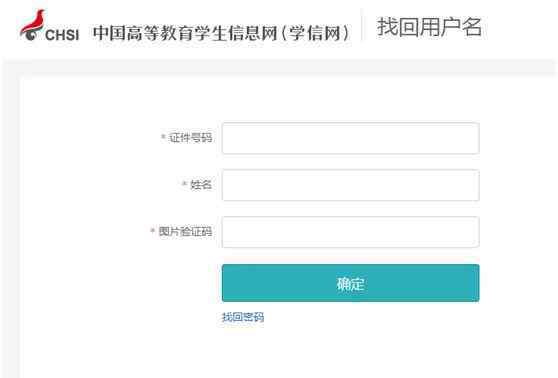Click the 确定 text on the teal button
Viewport: 558px width, 378px height.
[351, 284]
